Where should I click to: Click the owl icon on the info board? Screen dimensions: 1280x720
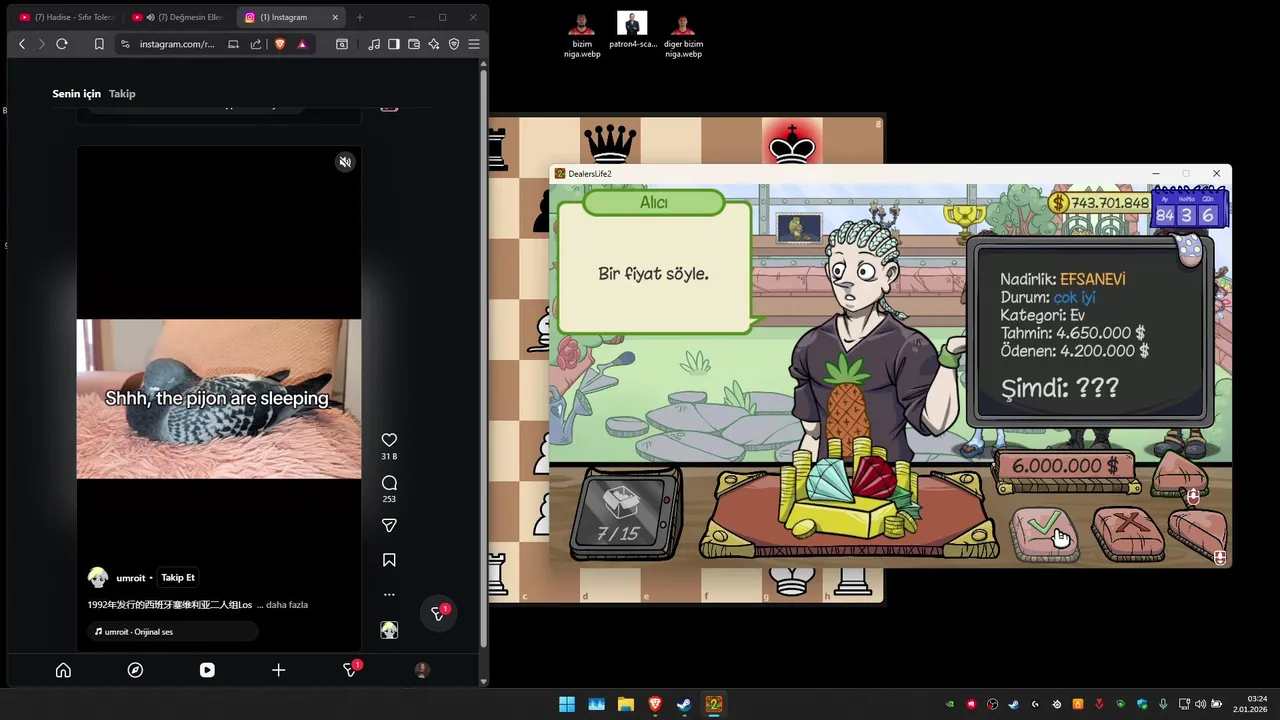[1189, 249]
